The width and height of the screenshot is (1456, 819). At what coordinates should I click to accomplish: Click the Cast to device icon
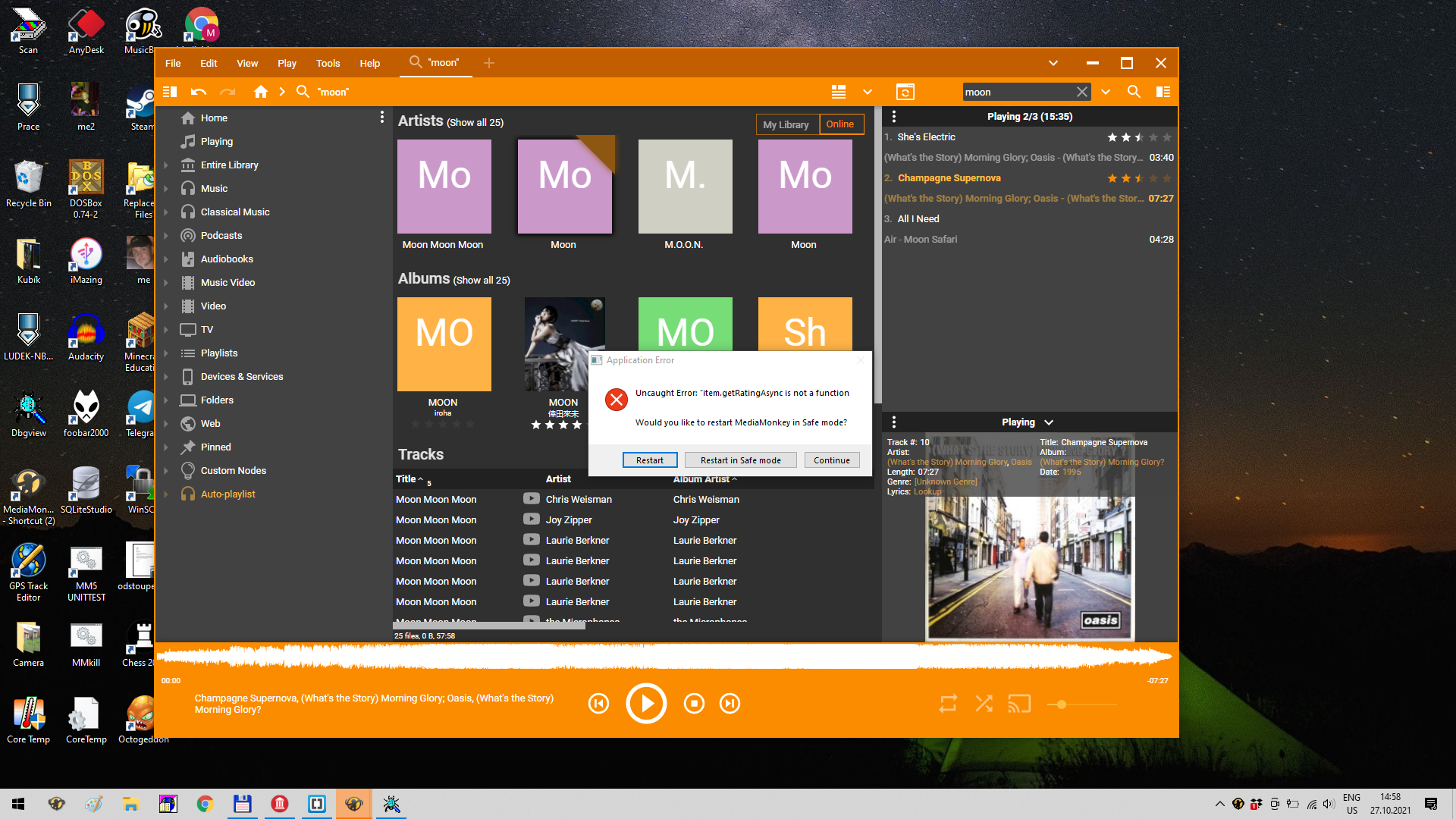point(1018,704)
